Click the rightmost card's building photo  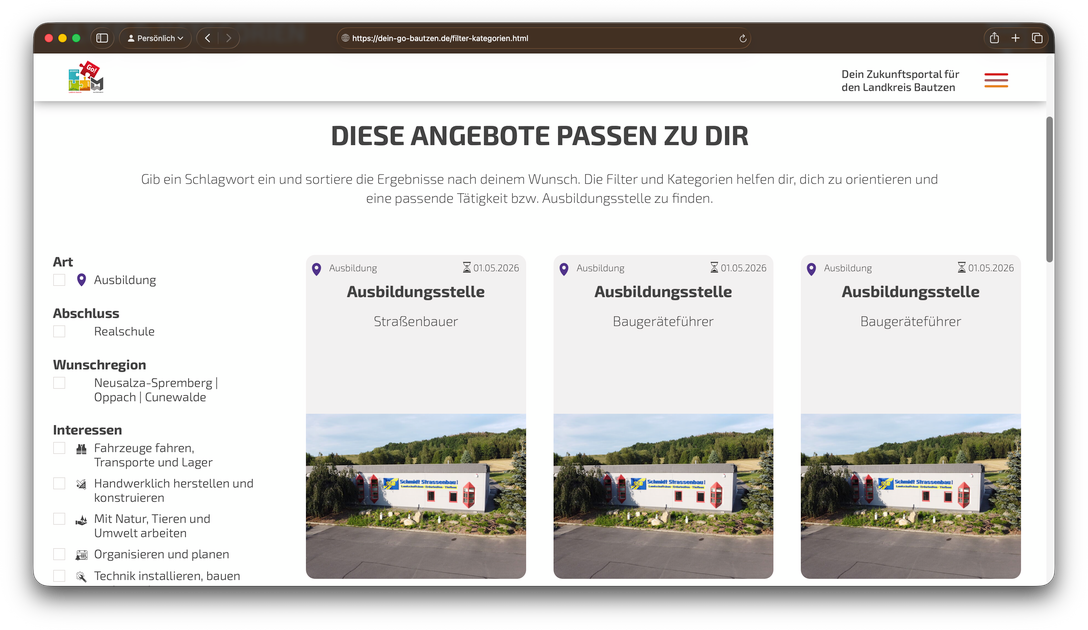click(910, 495)
